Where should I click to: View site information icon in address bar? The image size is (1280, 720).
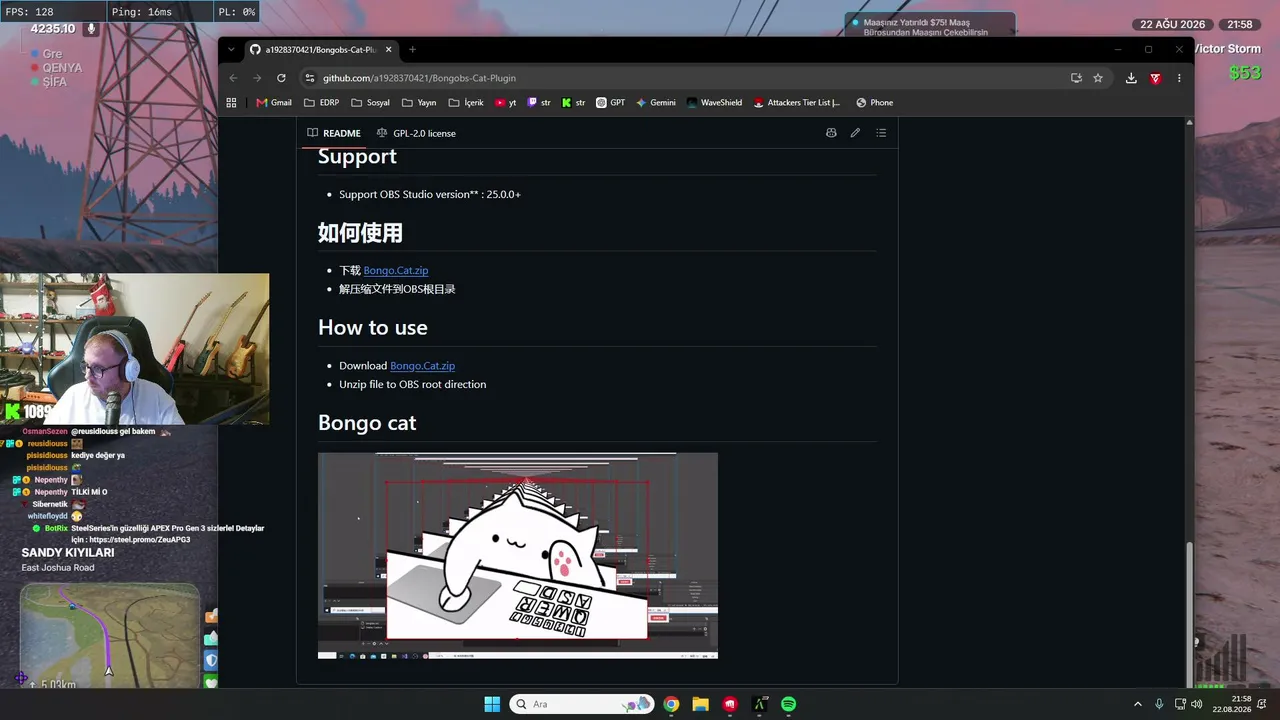click(310, 78)
